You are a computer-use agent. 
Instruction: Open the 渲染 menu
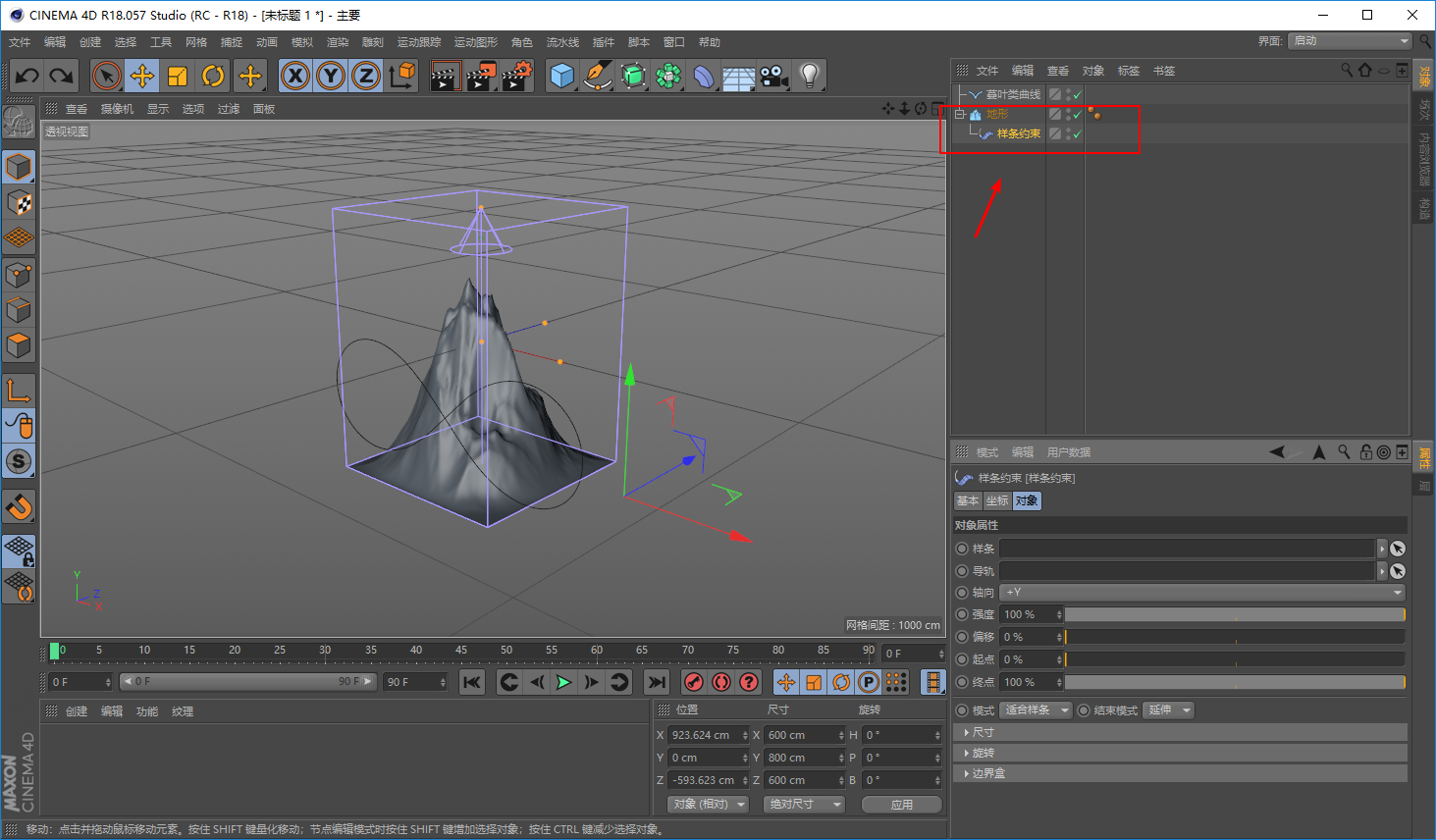338,42
